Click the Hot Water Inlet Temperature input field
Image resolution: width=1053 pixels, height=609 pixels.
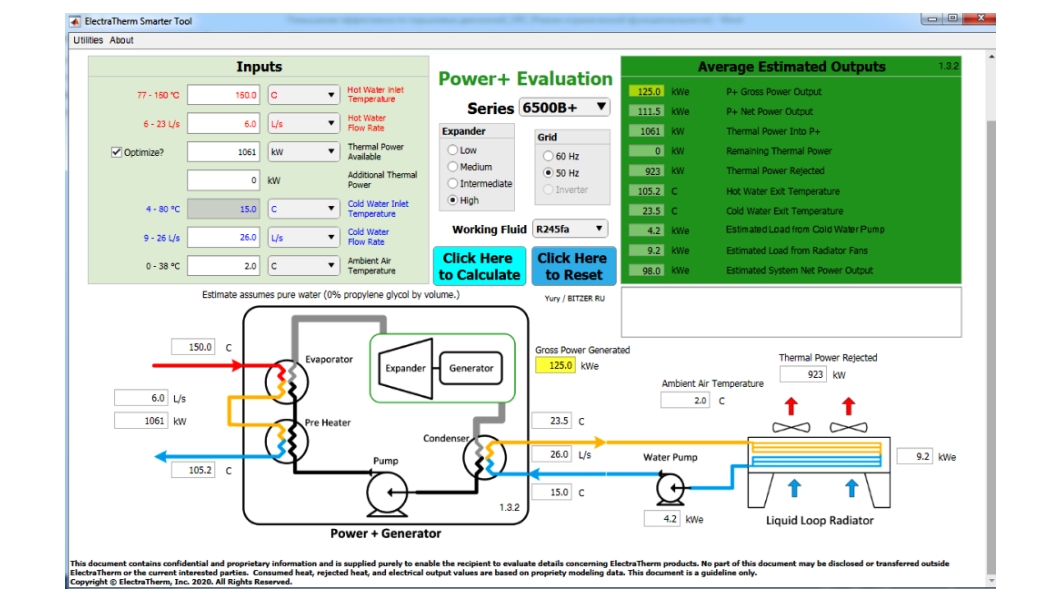pos(224,95)
